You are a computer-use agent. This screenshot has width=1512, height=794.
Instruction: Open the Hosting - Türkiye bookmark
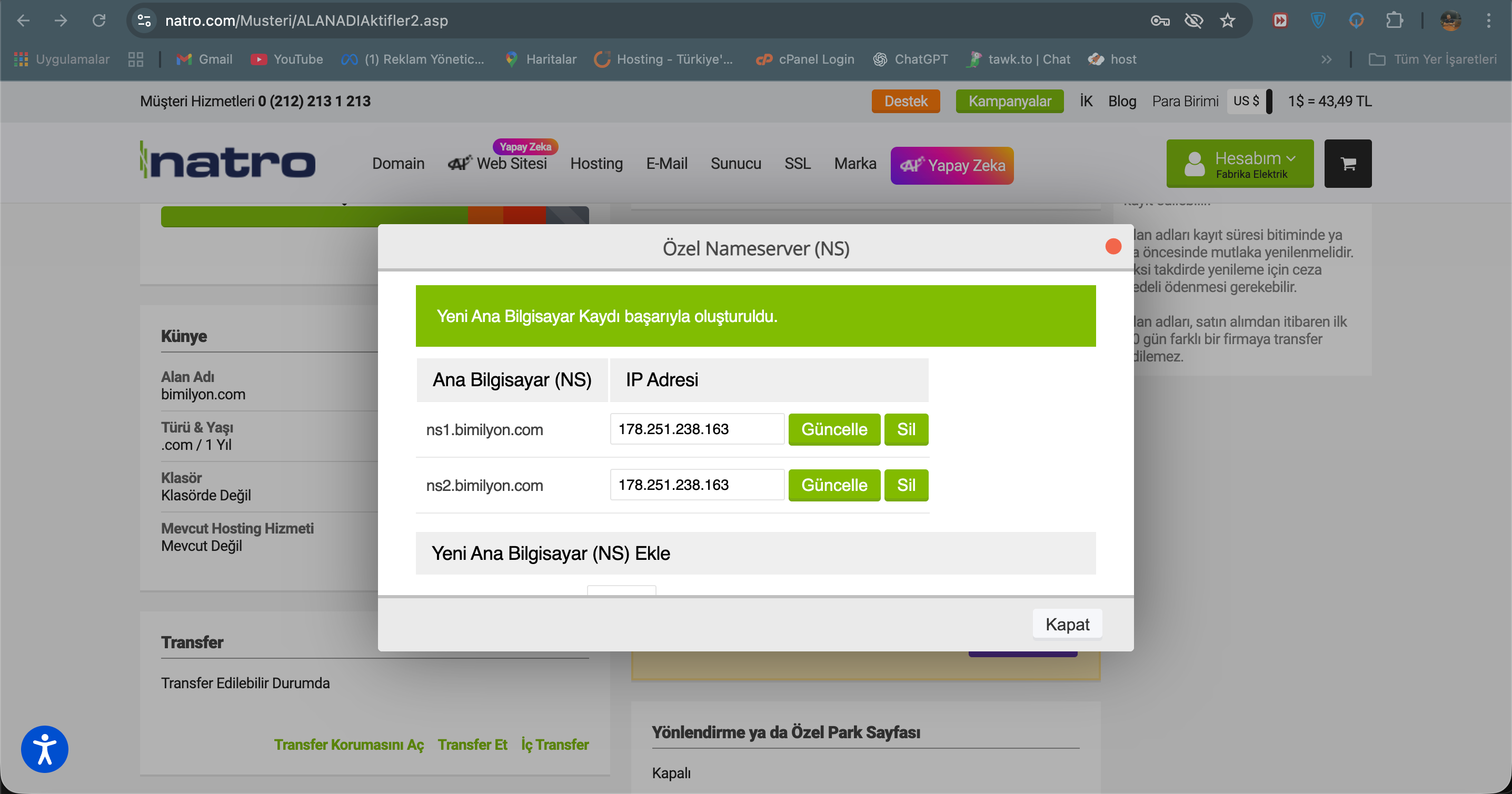point(663,59)
